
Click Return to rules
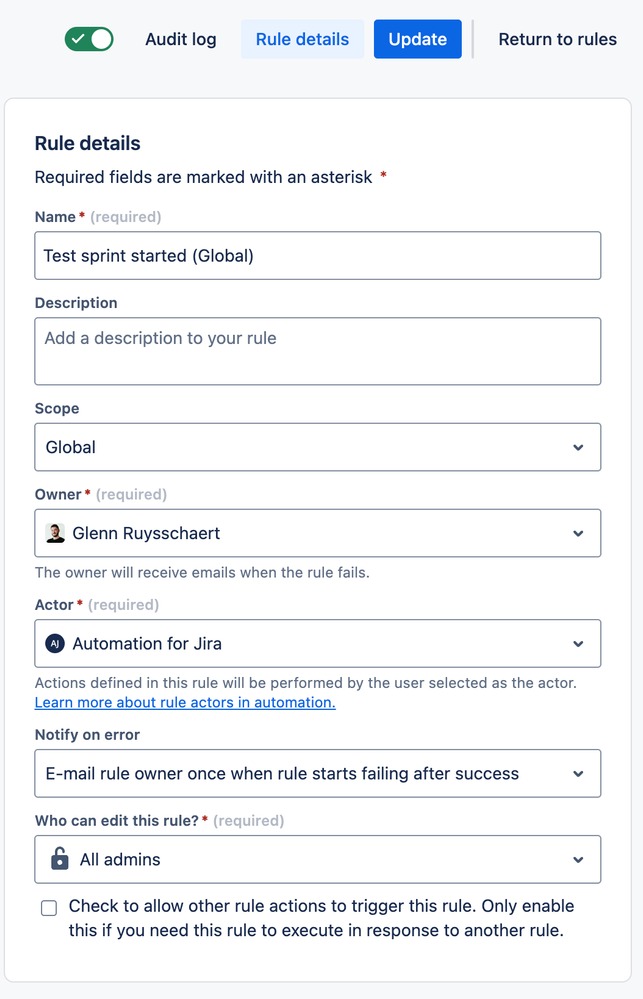click(x=557, y=40)
